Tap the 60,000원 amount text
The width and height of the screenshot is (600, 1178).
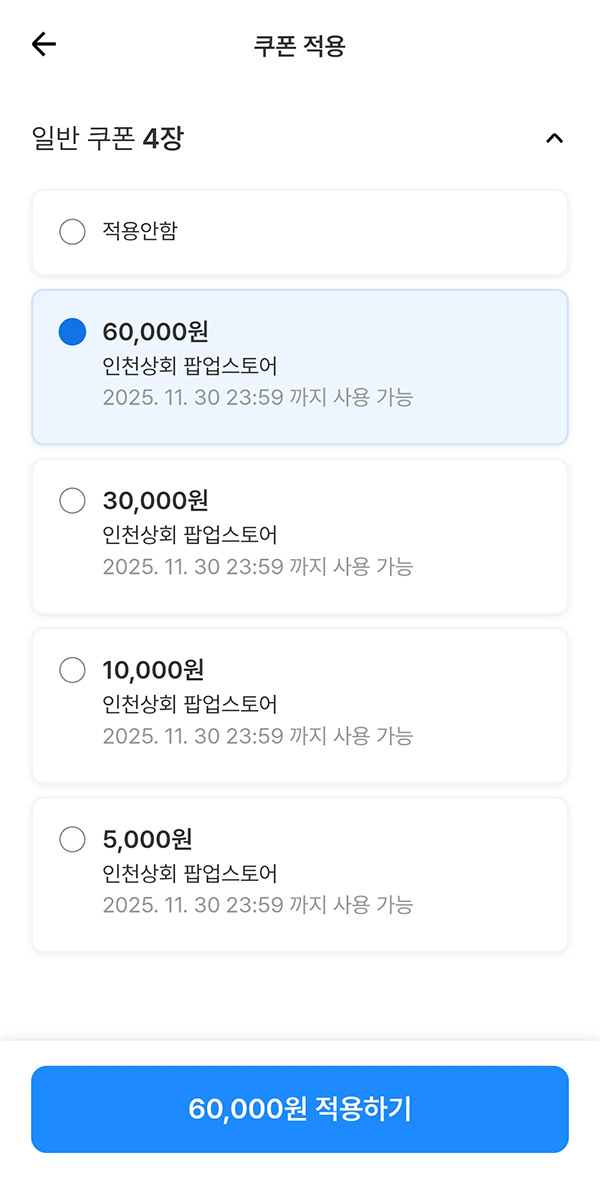click(155, 332)
